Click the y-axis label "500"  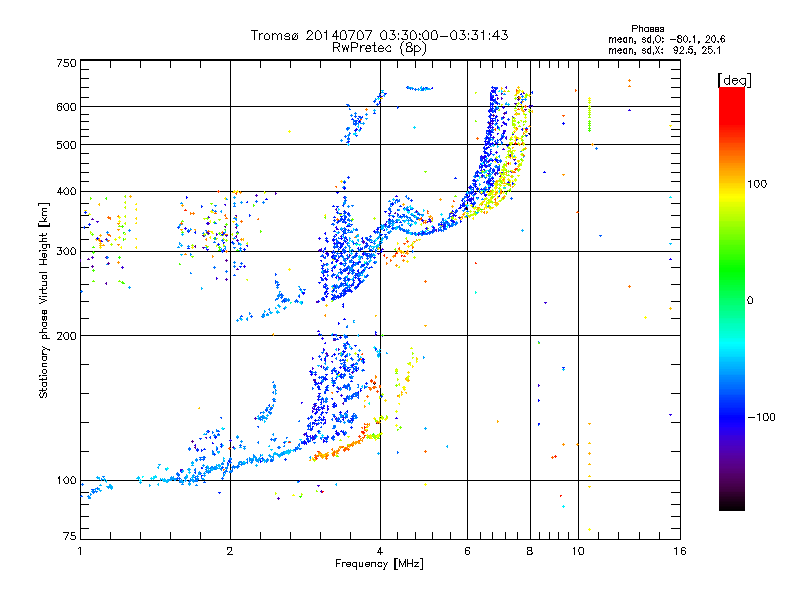66,145
